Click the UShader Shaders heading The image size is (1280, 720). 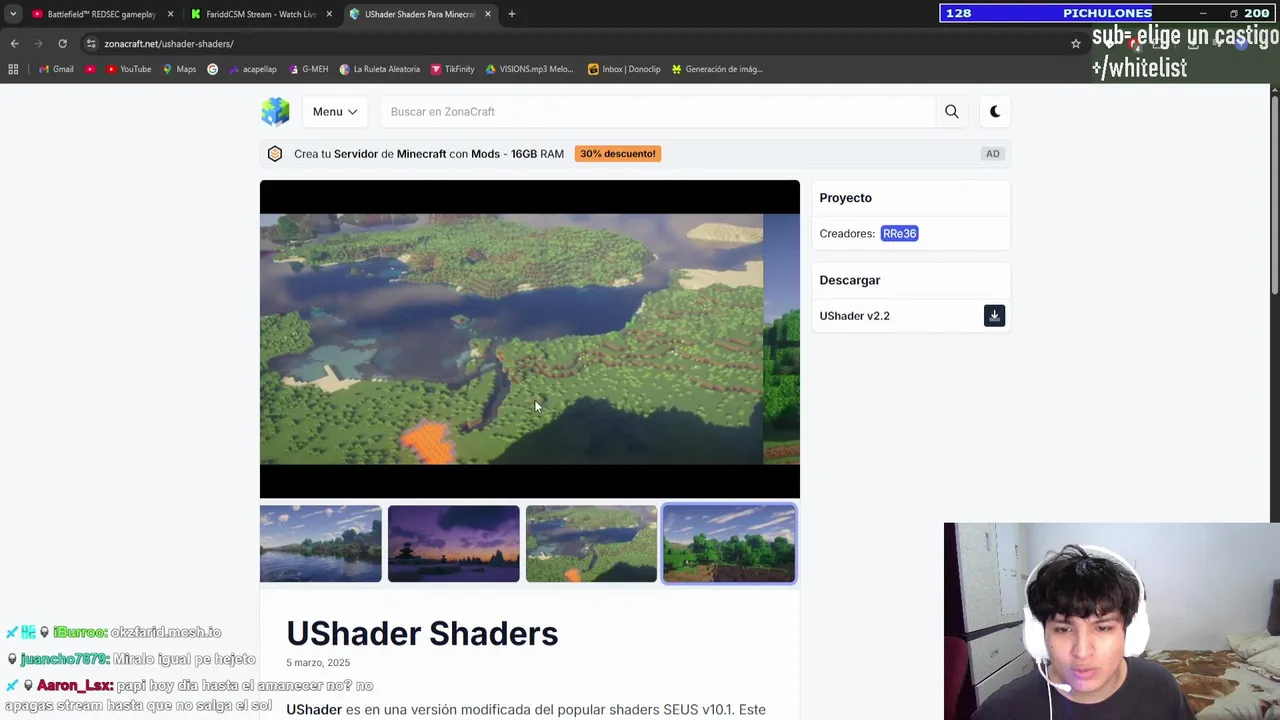click(422, 634)
